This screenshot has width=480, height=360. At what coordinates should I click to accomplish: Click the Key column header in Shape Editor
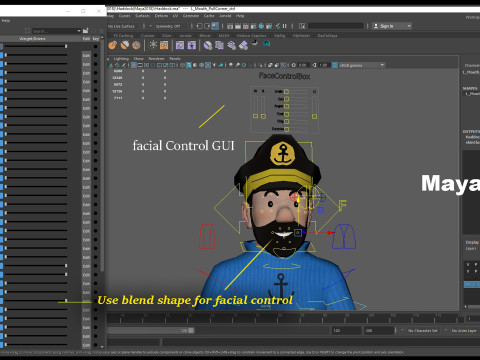[x=96, y=39]
